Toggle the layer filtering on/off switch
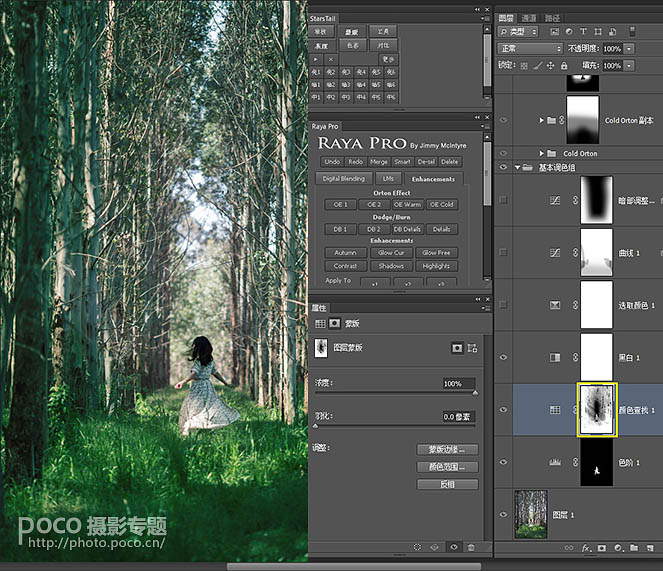 coord(632,32)
